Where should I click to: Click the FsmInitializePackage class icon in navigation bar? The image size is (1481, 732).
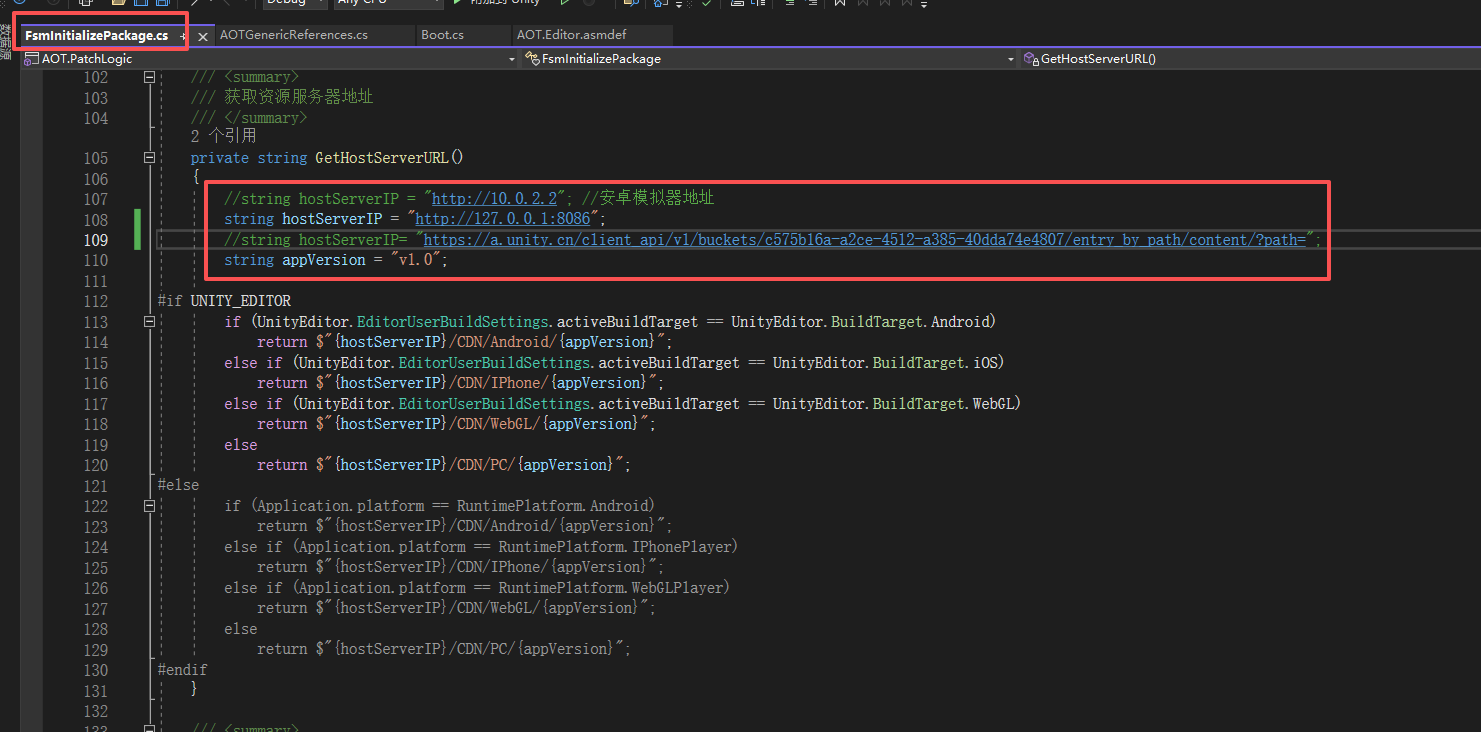[532, 59]
